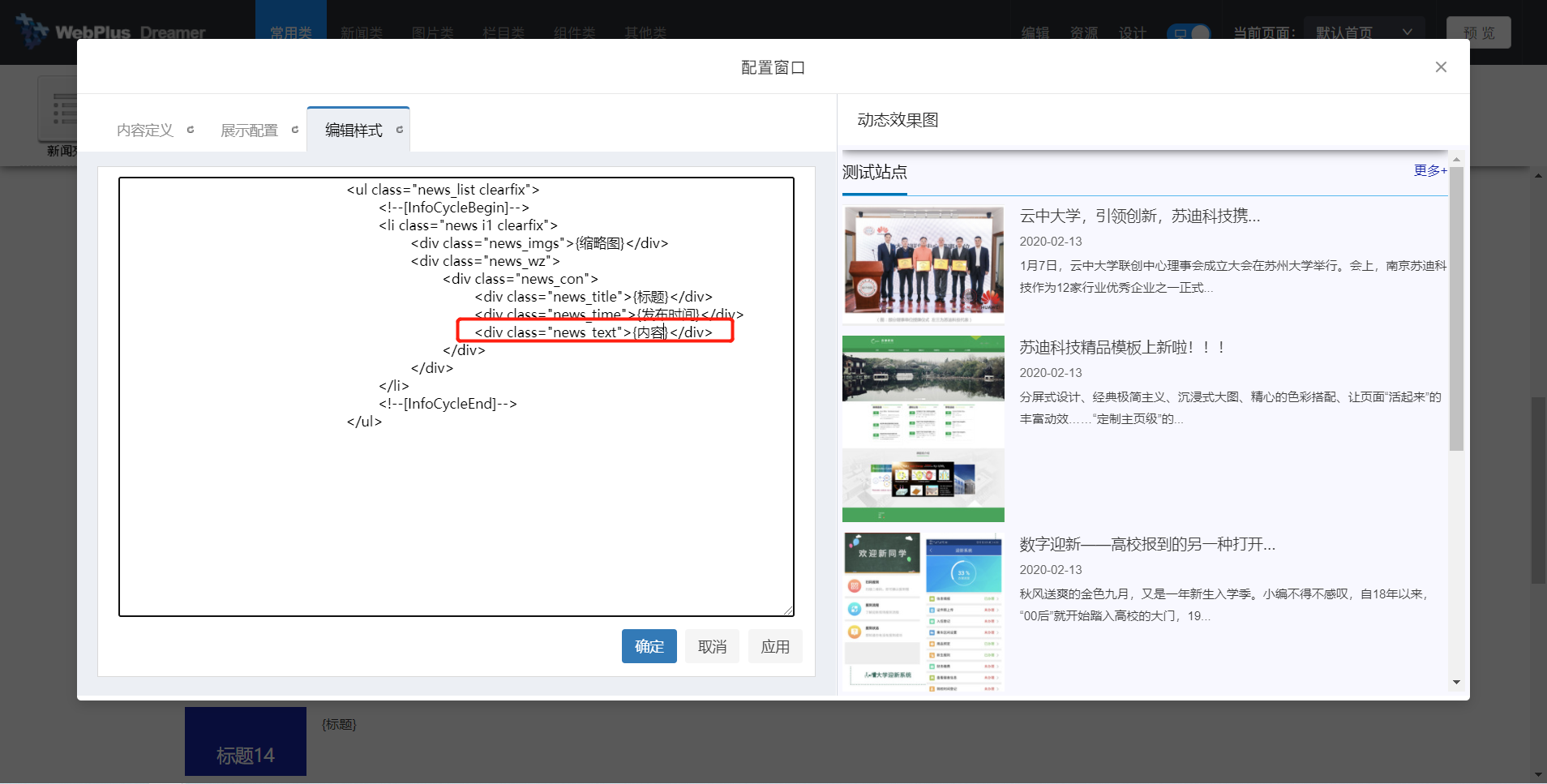Screen dimensions: 1547x784
Task: Click the preview panel vertical scrollbar thumb
Action: tap(1456, 308)
